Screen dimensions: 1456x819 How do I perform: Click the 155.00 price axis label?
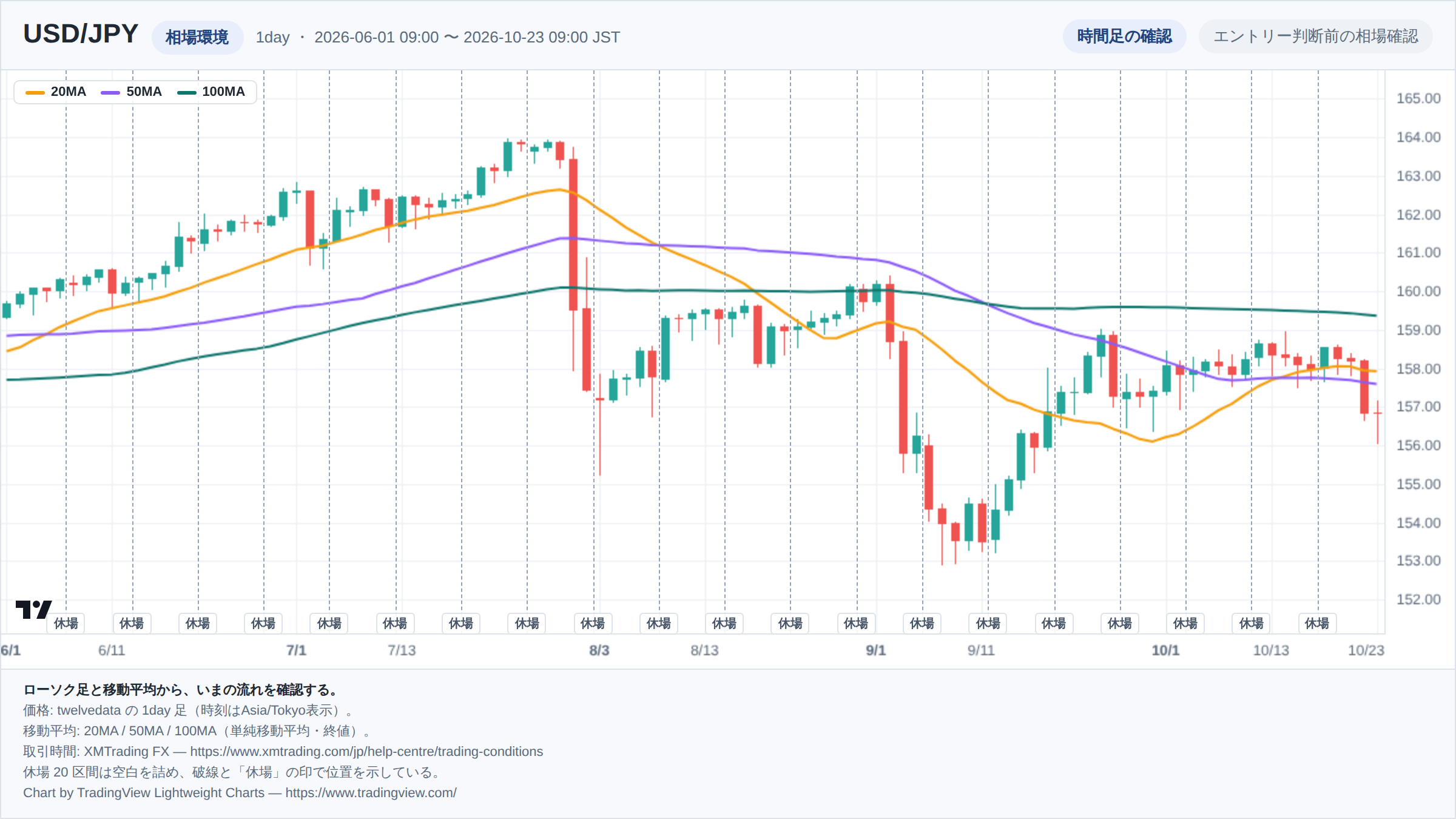pyautogui.click(x=1418, y=484)
